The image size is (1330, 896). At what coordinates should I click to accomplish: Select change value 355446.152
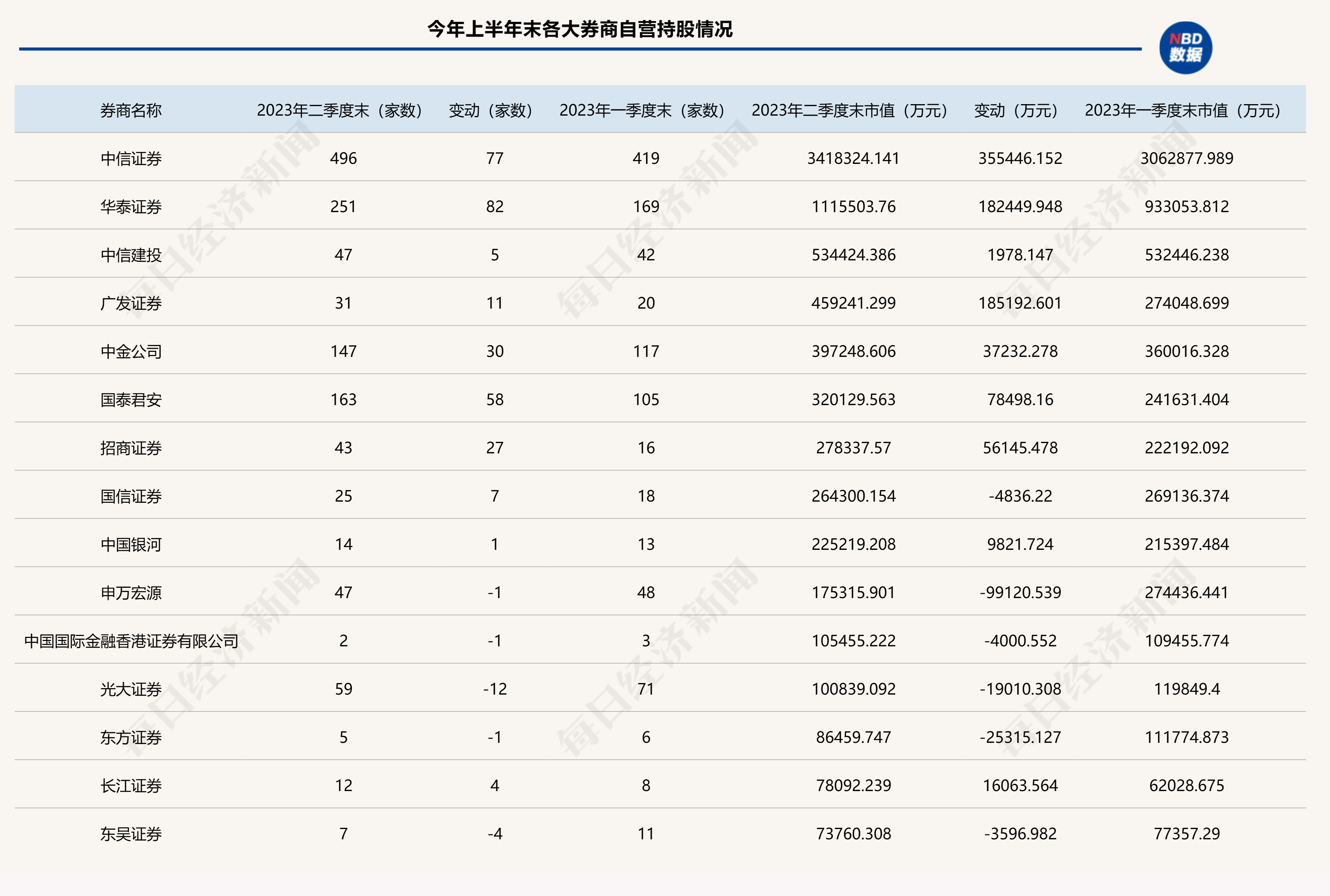(x=1020, y=158)
